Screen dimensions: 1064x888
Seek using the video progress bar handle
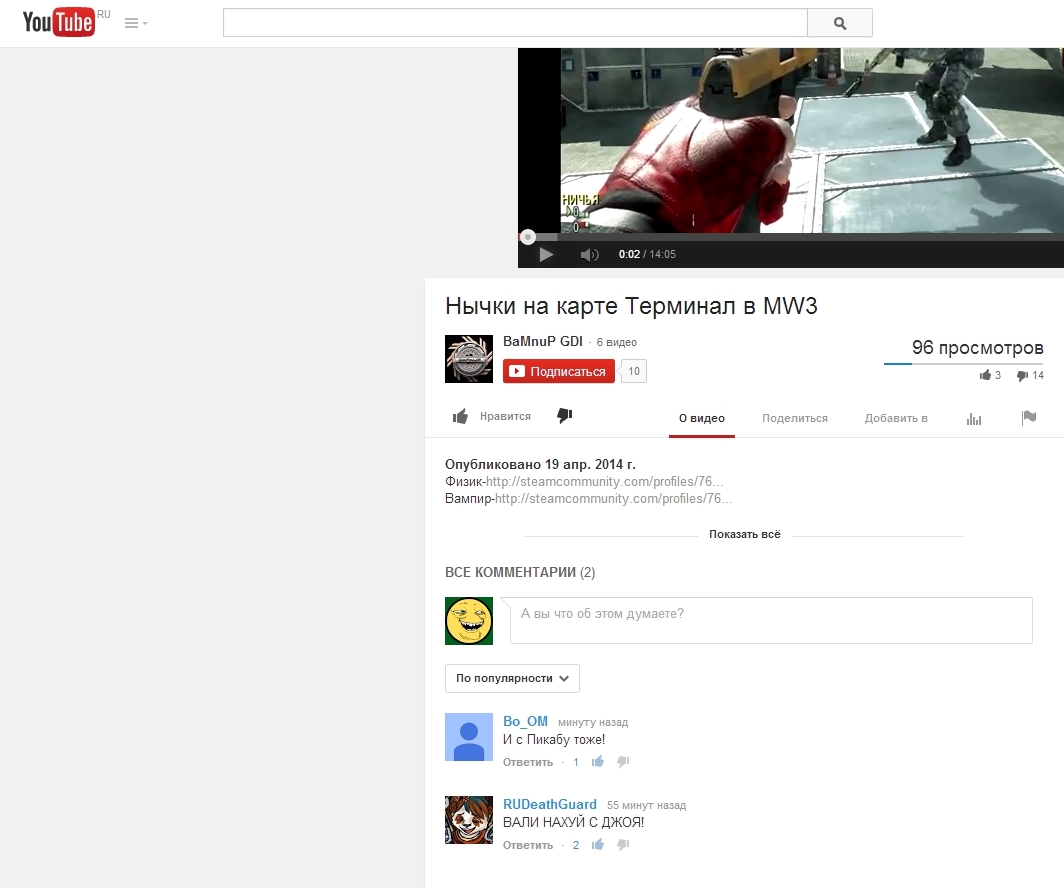[528, 237]
